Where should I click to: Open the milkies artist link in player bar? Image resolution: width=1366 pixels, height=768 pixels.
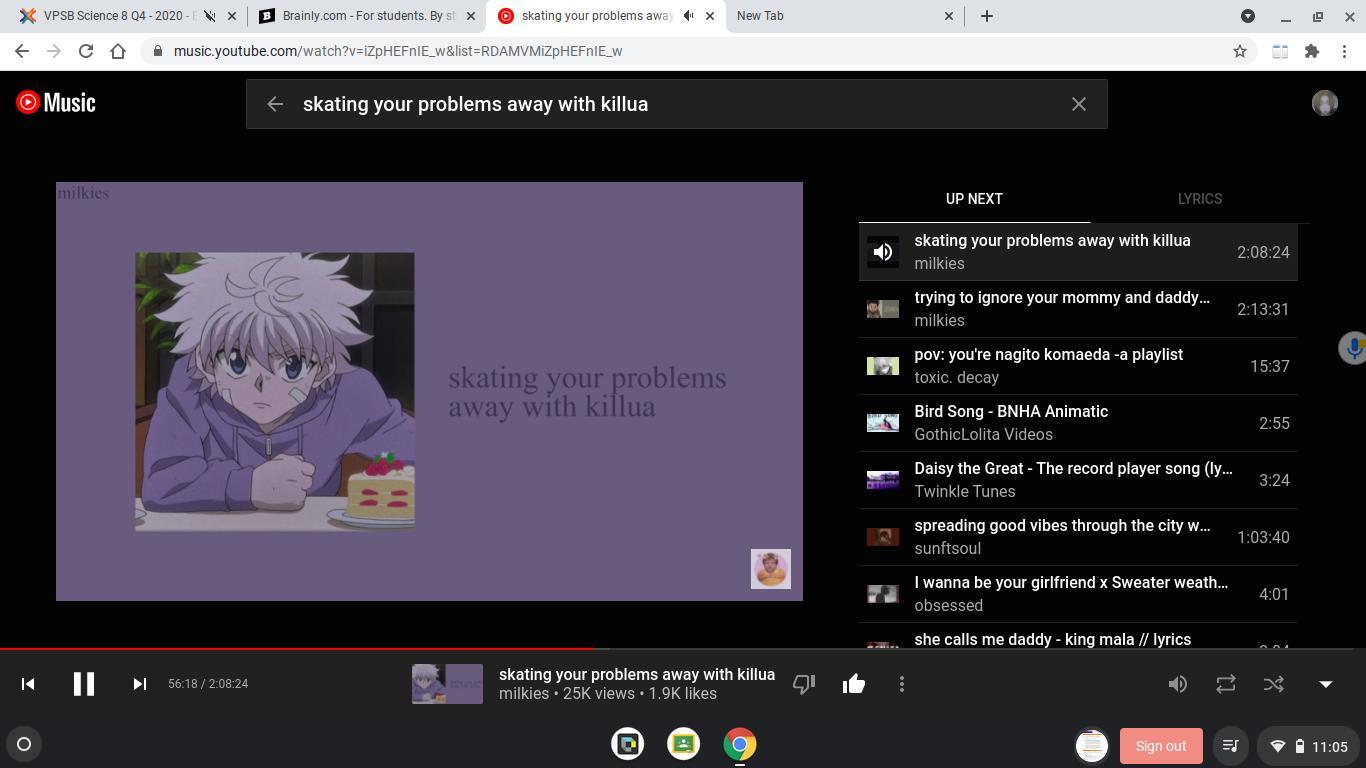tap(524, 693)
